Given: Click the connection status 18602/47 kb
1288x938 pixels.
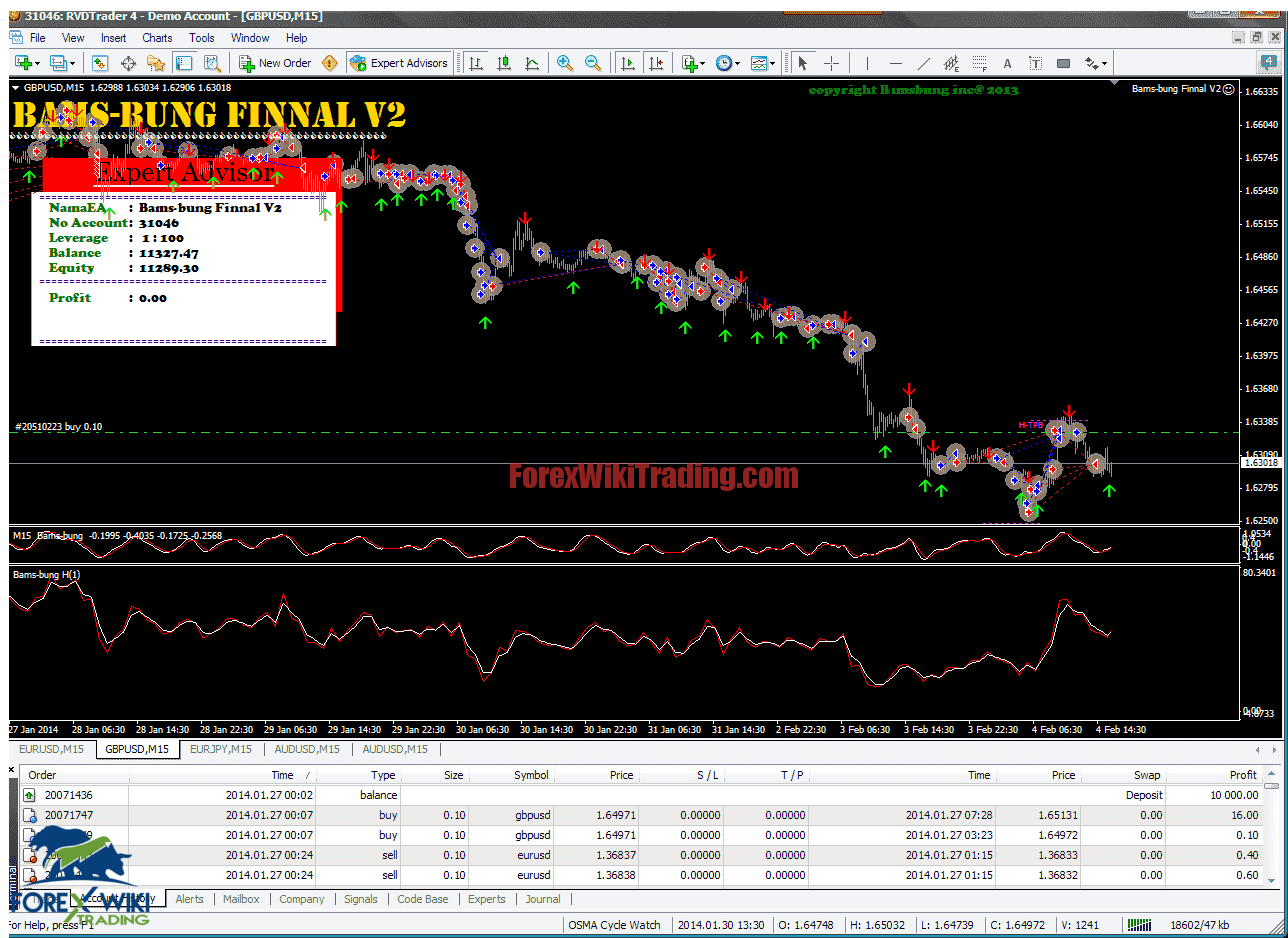Looking at the screenshot, I should point(1201,925).
